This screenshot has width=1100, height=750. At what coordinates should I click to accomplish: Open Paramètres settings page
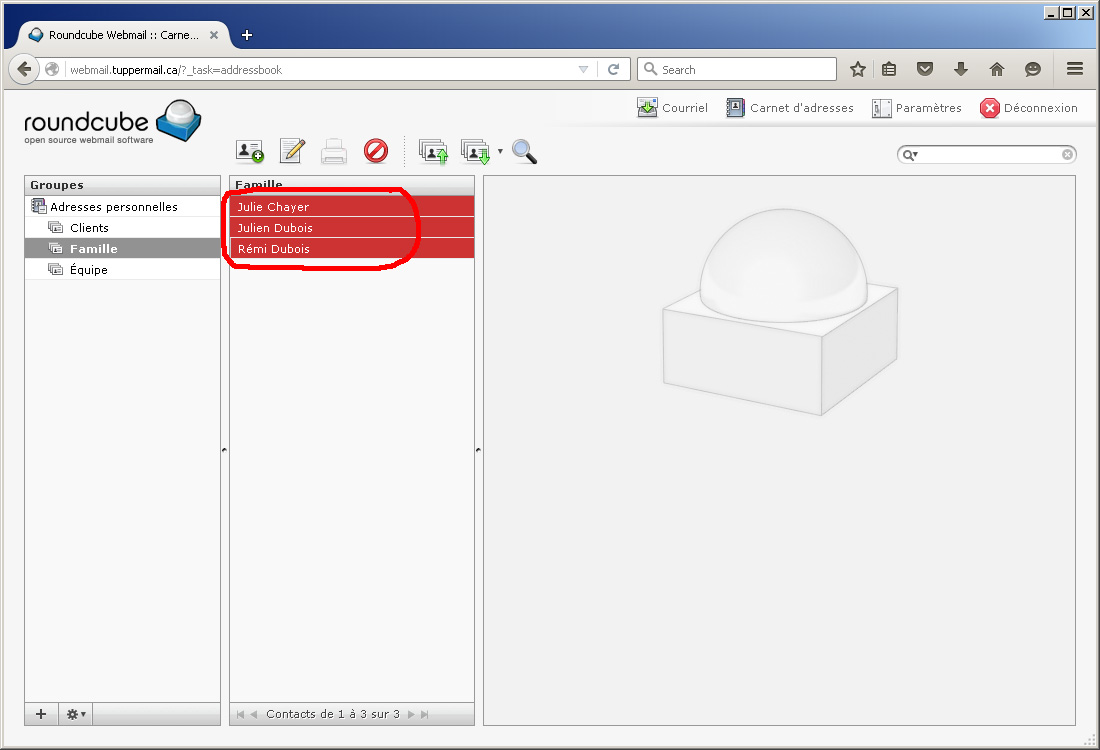point(916,108)
